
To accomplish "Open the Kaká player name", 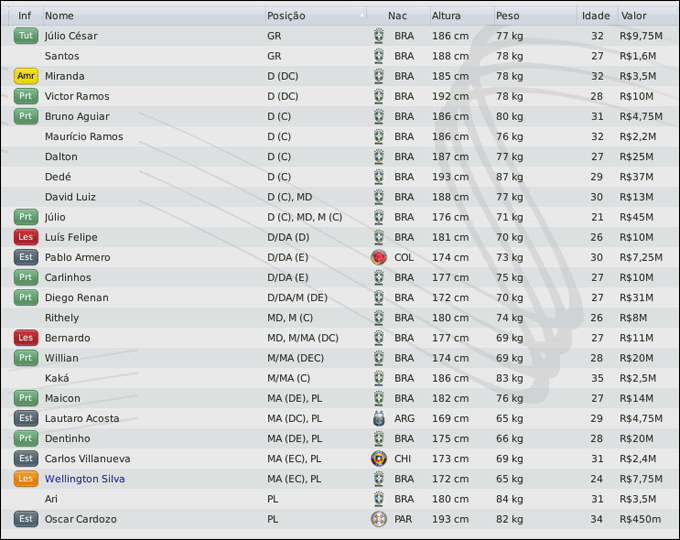I will click(57, 378).
